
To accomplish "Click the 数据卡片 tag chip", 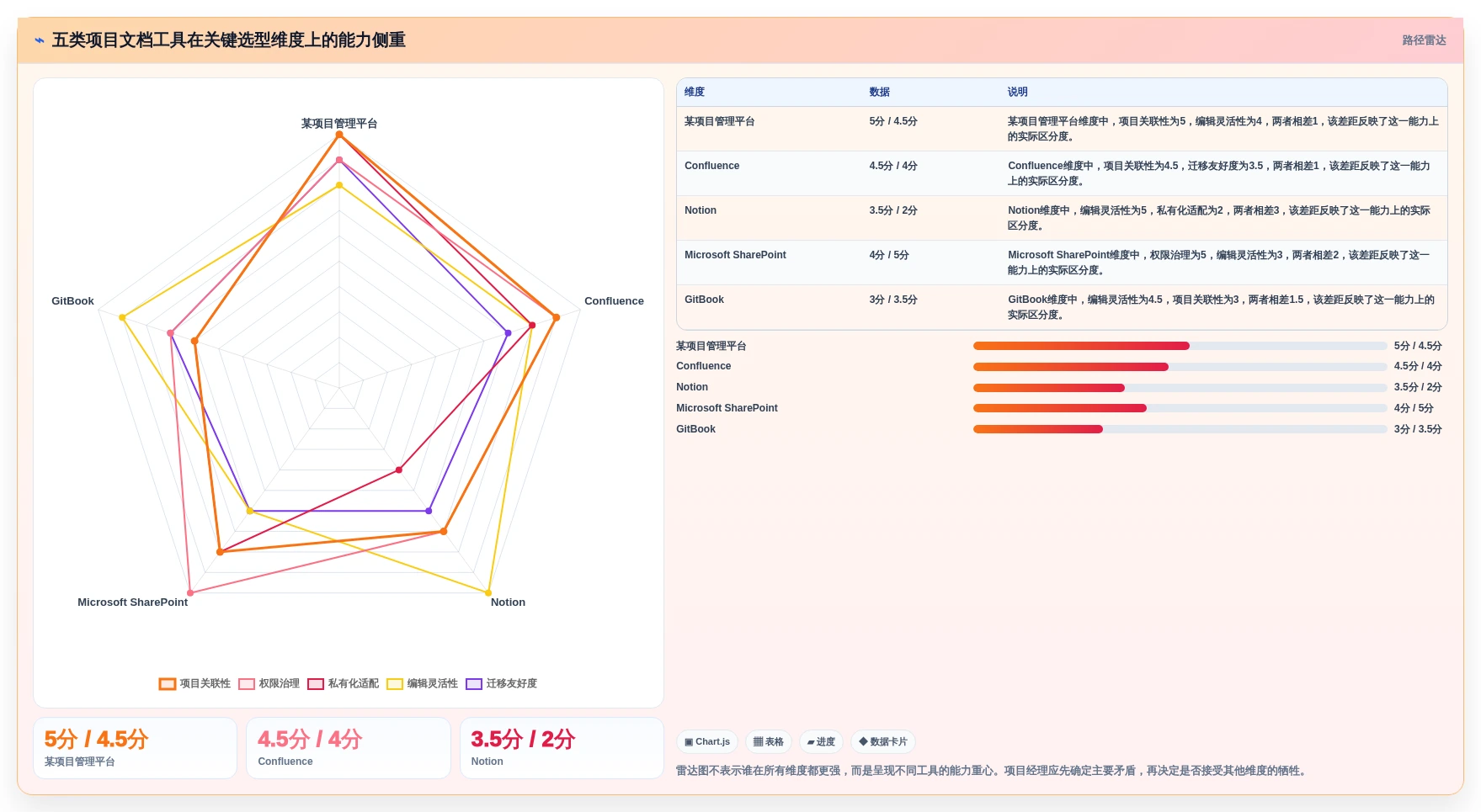I will (883, 741).
